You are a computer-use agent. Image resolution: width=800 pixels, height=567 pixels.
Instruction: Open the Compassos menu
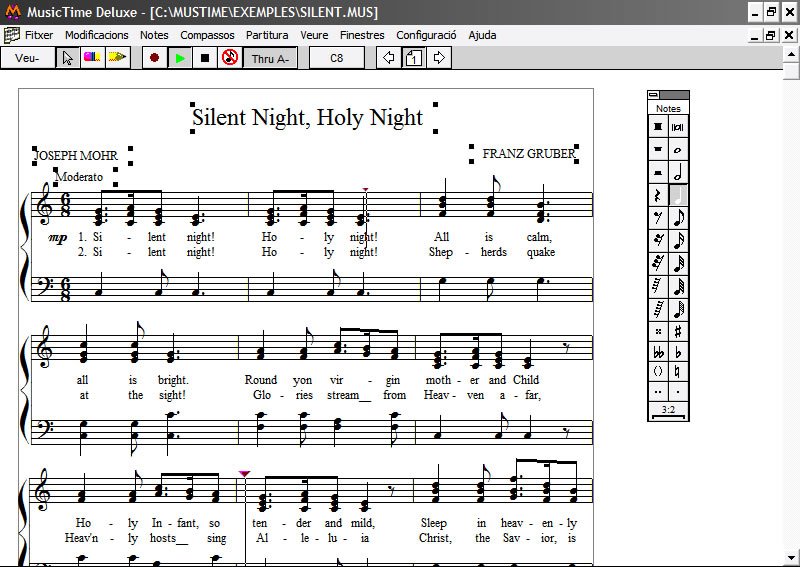tap(207, 35)
